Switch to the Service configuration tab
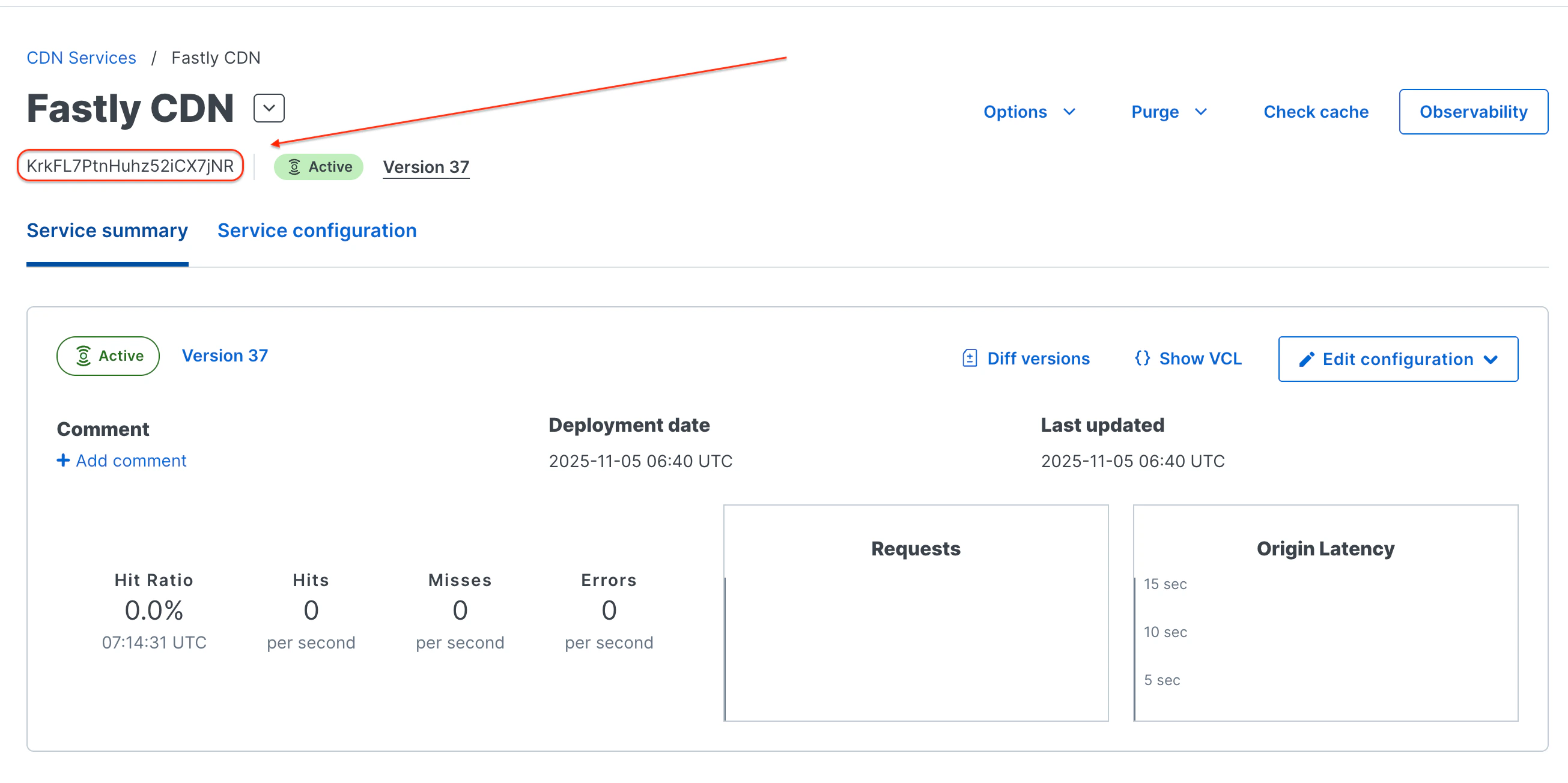This screenshot has height=783, width=1568. coord(317,231)
